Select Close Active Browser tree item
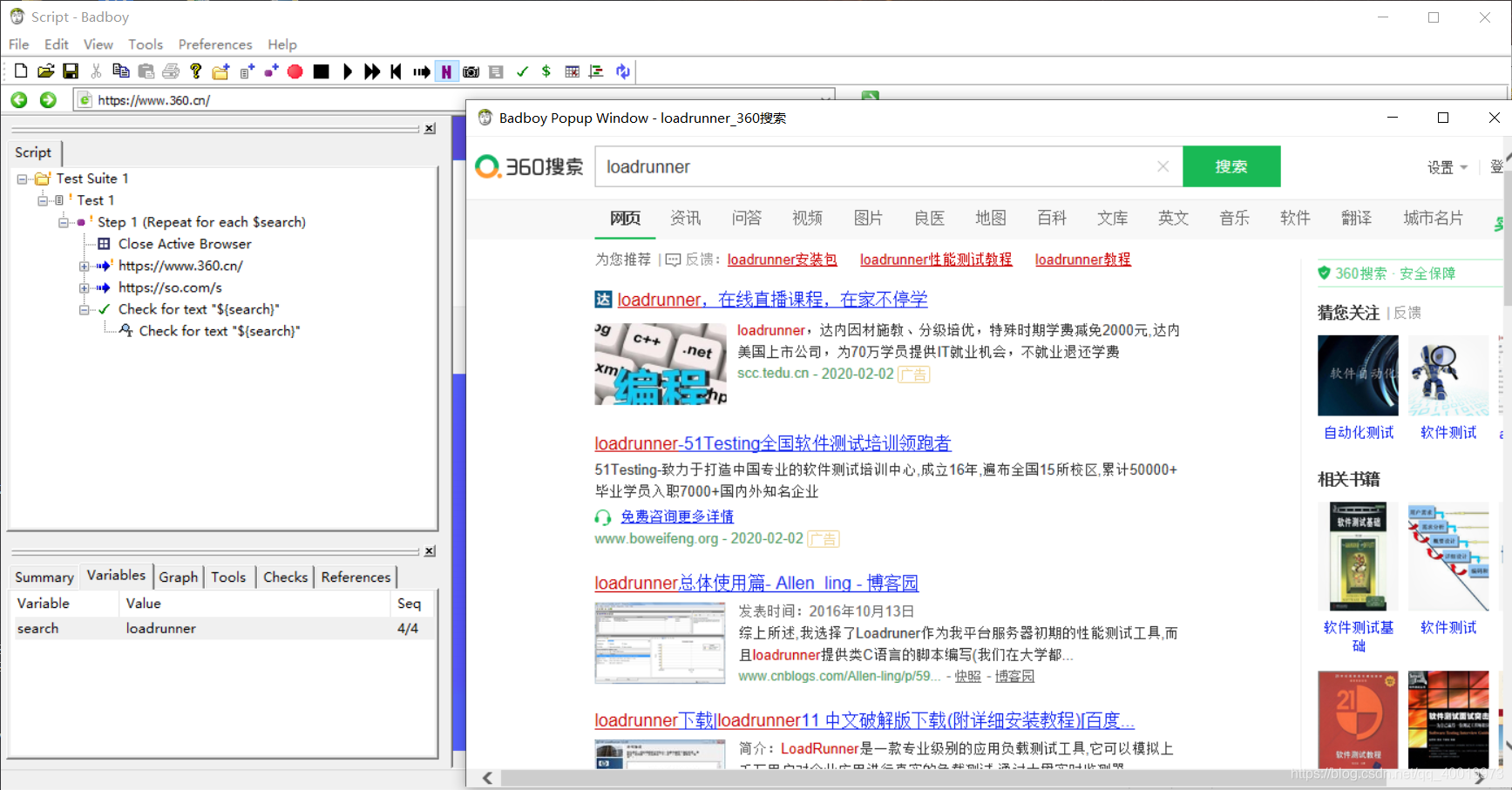Image resolution: width=1512 pixels, height=790 pixels. pyautogui.click(x=185, y=244)
